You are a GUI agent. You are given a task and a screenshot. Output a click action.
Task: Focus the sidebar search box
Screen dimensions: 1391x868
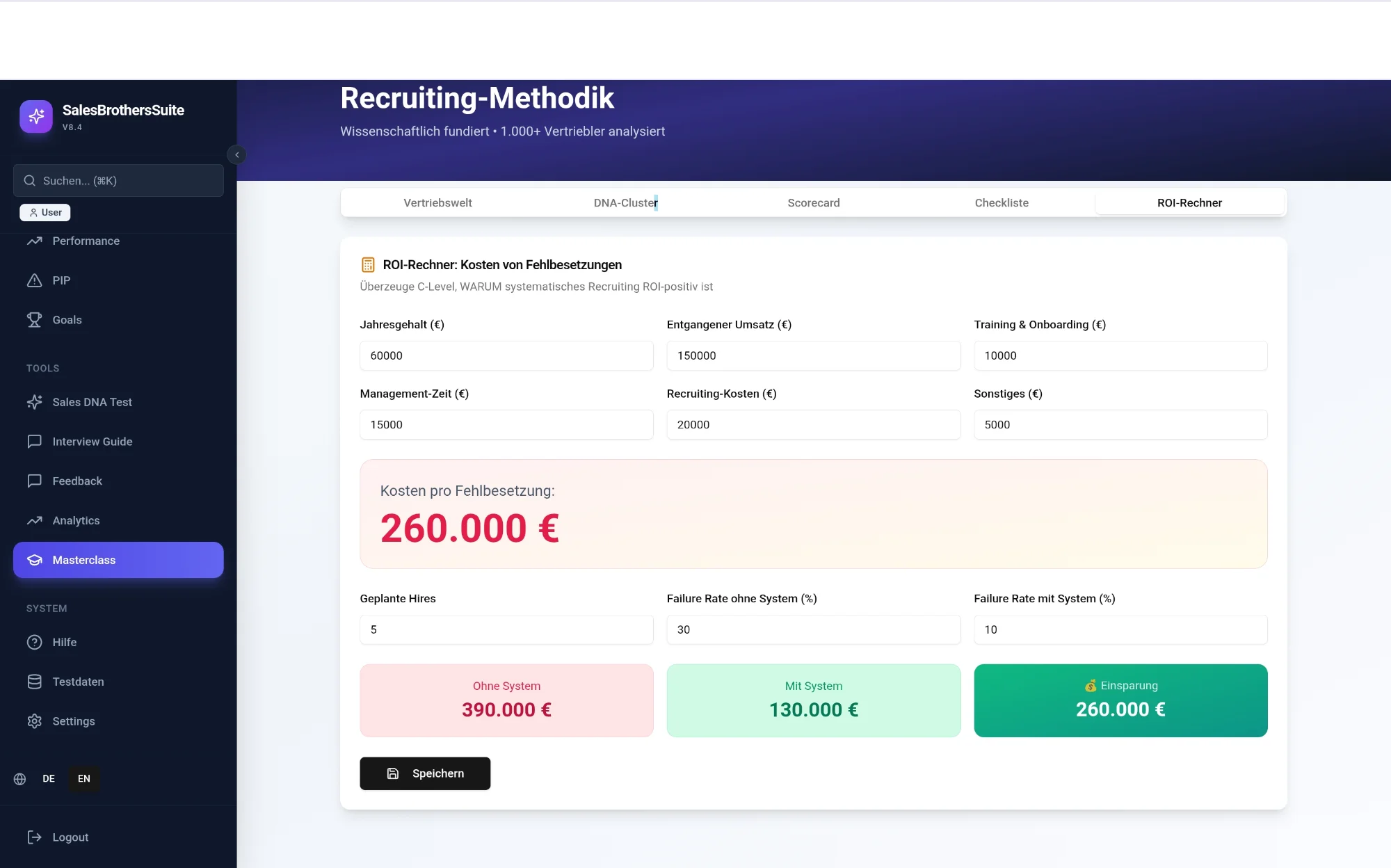coord(118,181)
